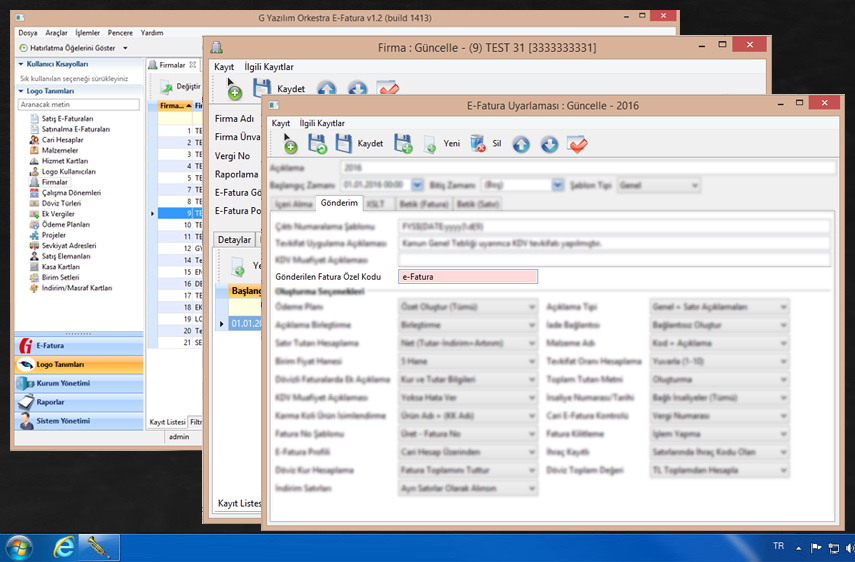Open İlgili Kayıtlar menu in E-Fatura Uyarlaması window
Image resolution: width=855 pixels, height=562 pixels.
point(322,123)
